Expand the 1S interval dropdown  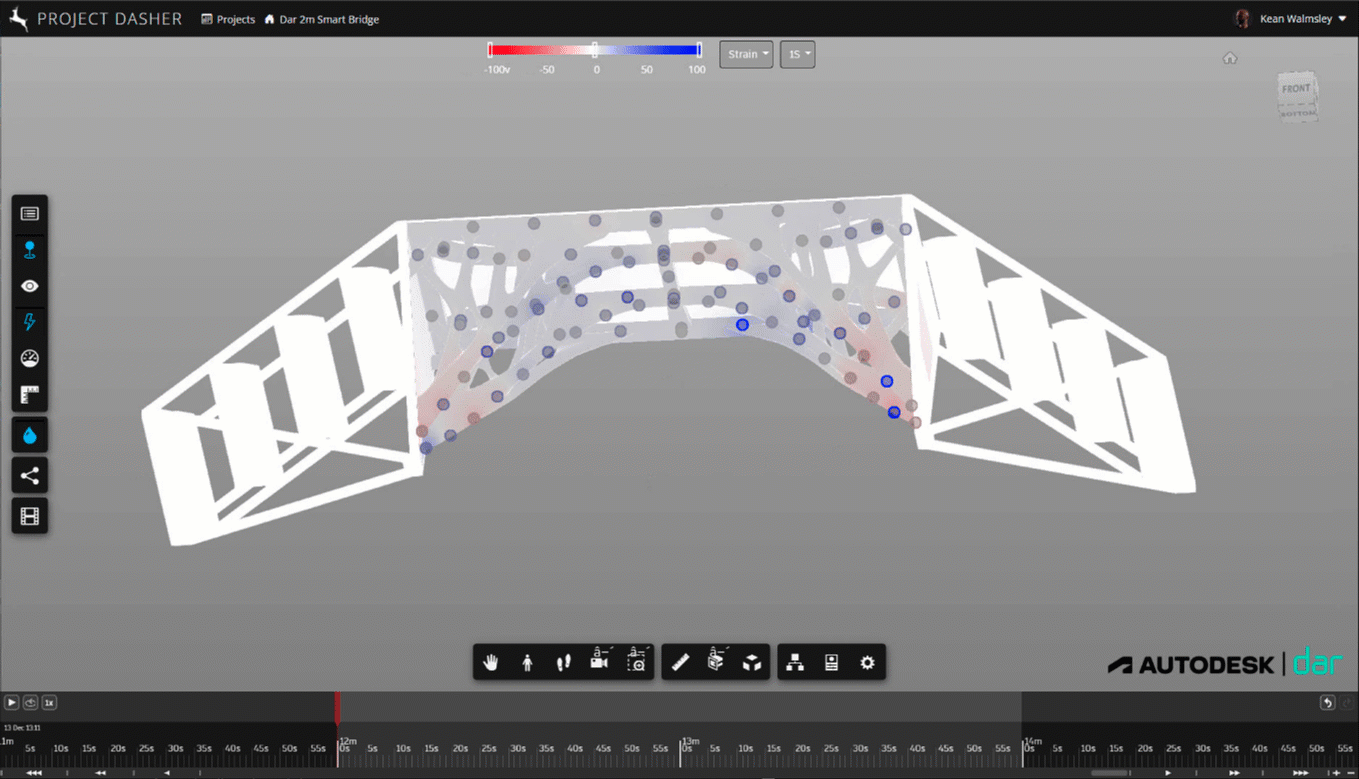(797, 54)
